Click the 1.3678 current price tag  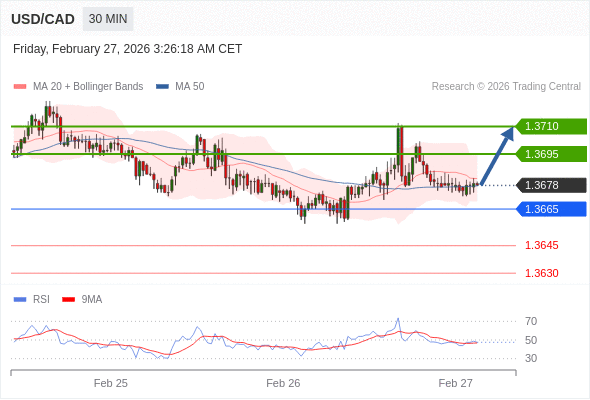[551, 185]
